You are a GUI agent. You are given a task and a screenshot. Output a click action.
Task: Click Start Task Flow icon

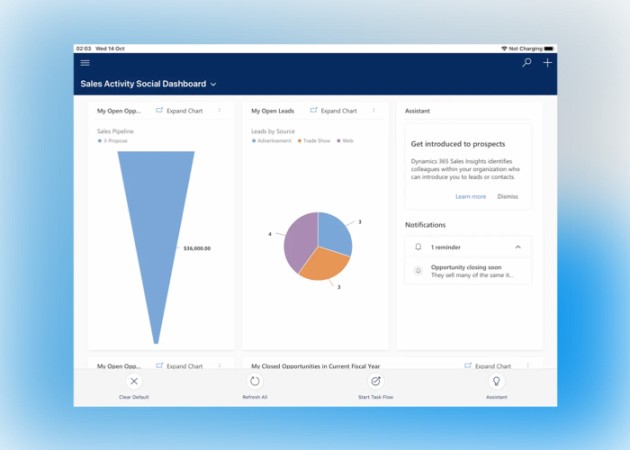coord(376,381)
